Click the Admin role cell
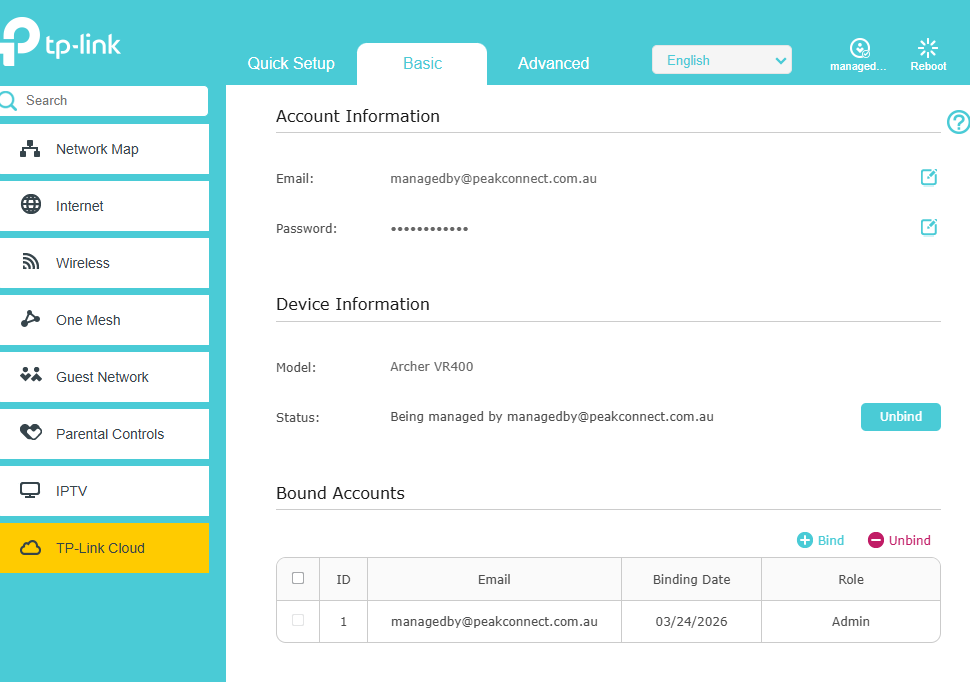 point(851,621)
